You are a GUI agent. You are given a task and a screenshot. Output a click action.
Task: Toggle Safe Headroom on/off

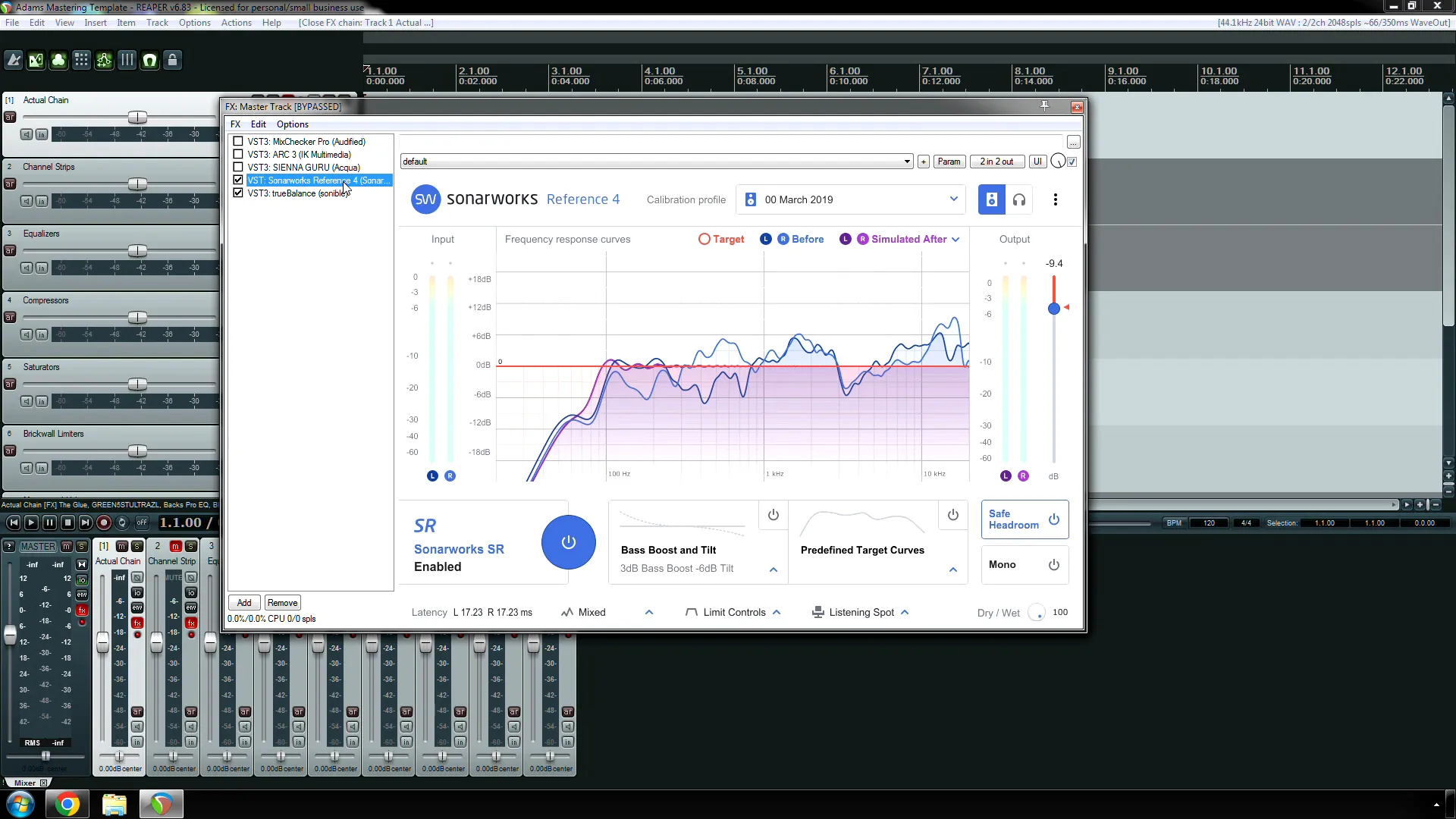click(1055, 519)
